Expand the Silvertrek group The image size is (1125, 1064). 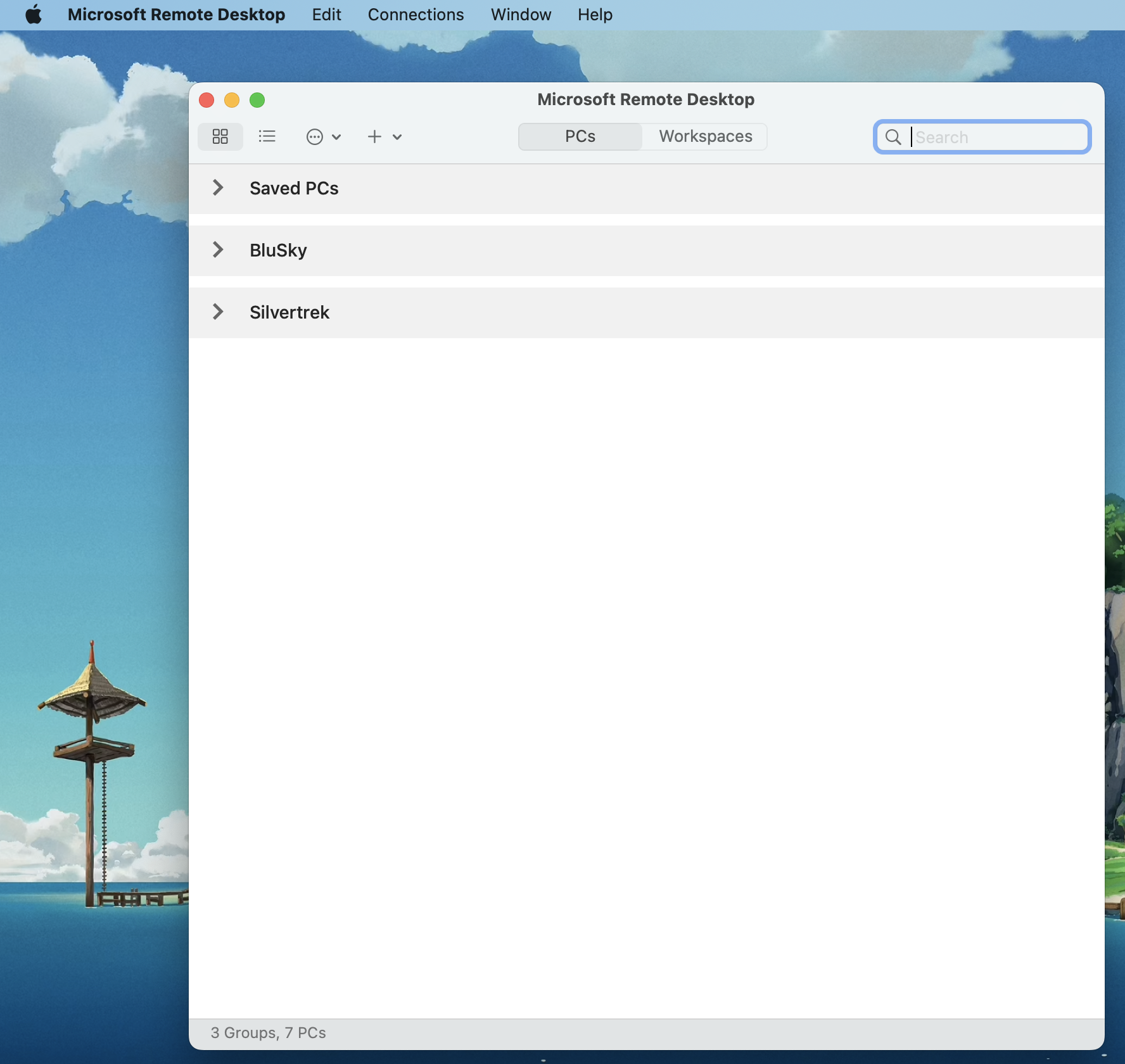coord(218,312)
